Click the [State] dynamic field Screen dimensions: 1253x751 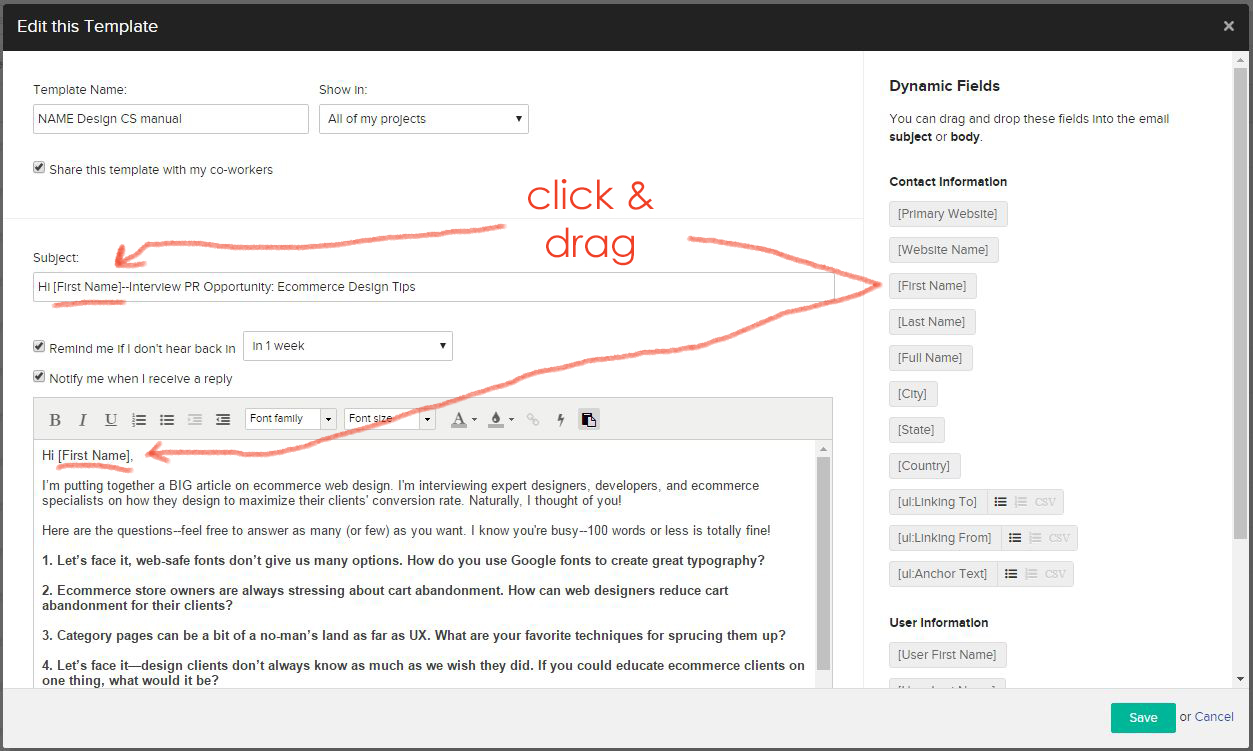(x=916, y=430)
